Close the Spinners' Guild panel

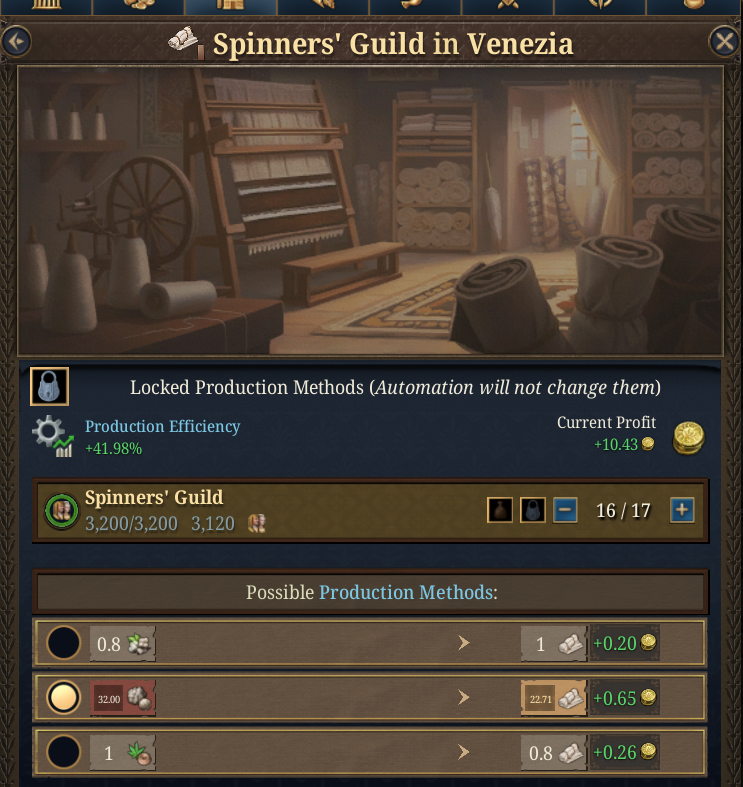tap(723, 42)
